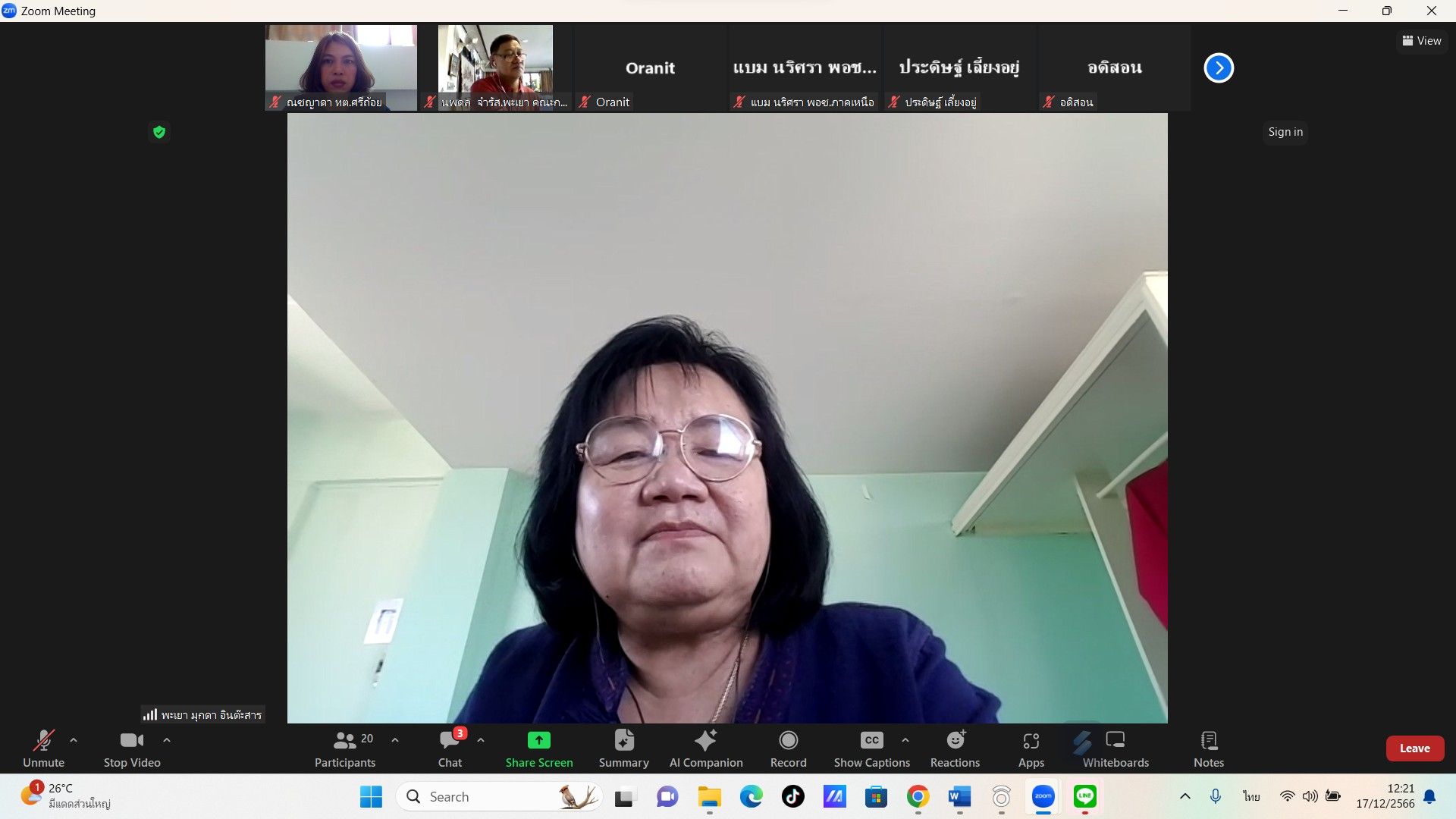This screenshot has width=1456, height=819.
Task: Click the green encryption shield icon
Action: (x=159, y=132)
